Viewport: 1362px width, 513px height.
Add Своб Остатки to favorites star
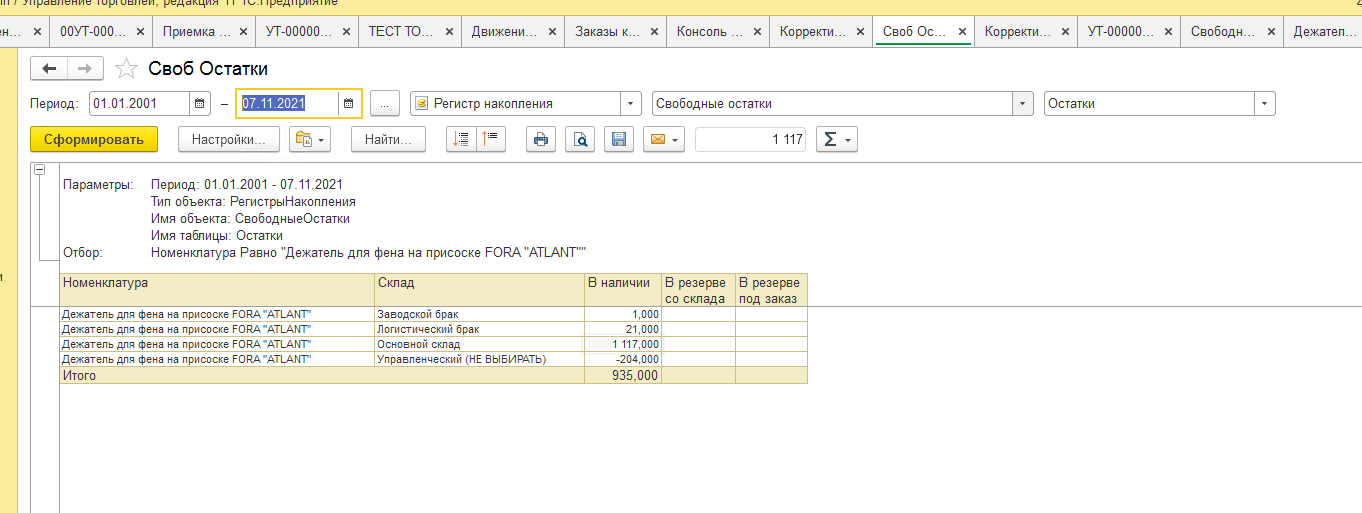(126, 69)
